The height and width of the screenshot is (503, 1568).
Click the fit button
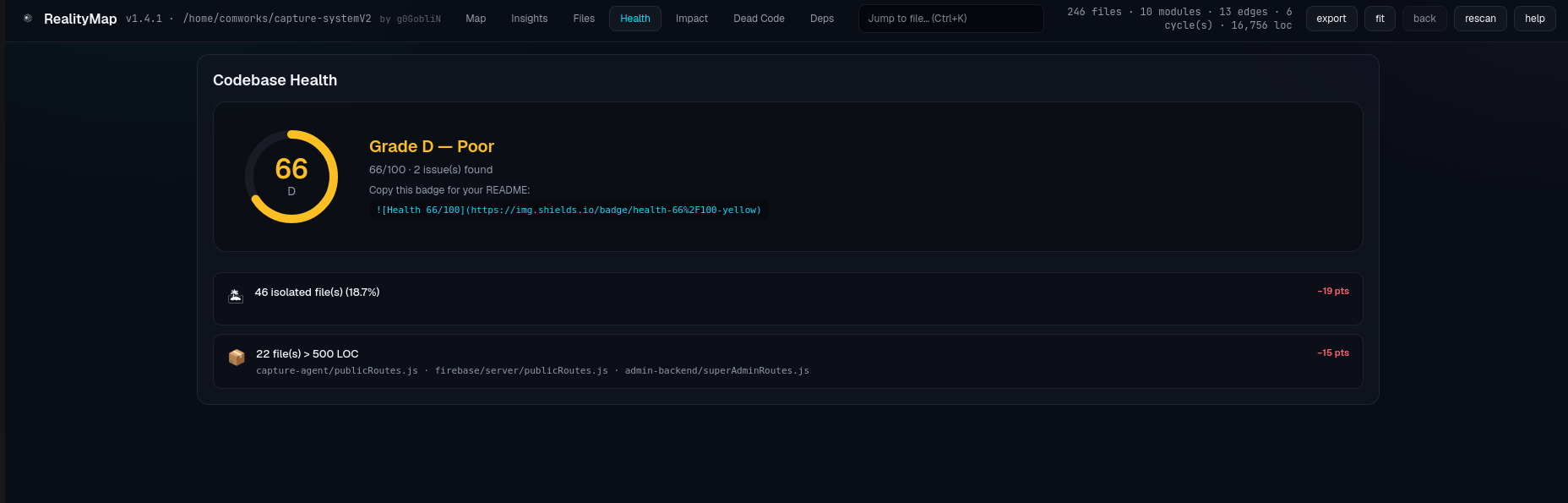1380,19
